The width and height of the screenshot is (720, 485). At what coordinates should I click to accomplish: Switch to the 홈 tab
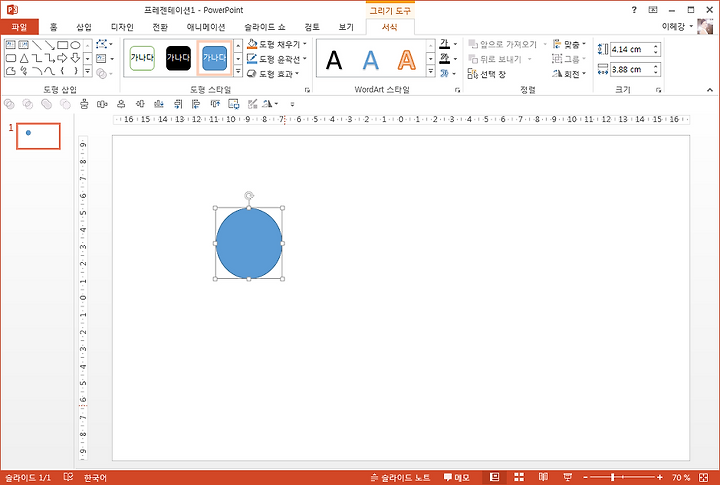pos(54,27)
